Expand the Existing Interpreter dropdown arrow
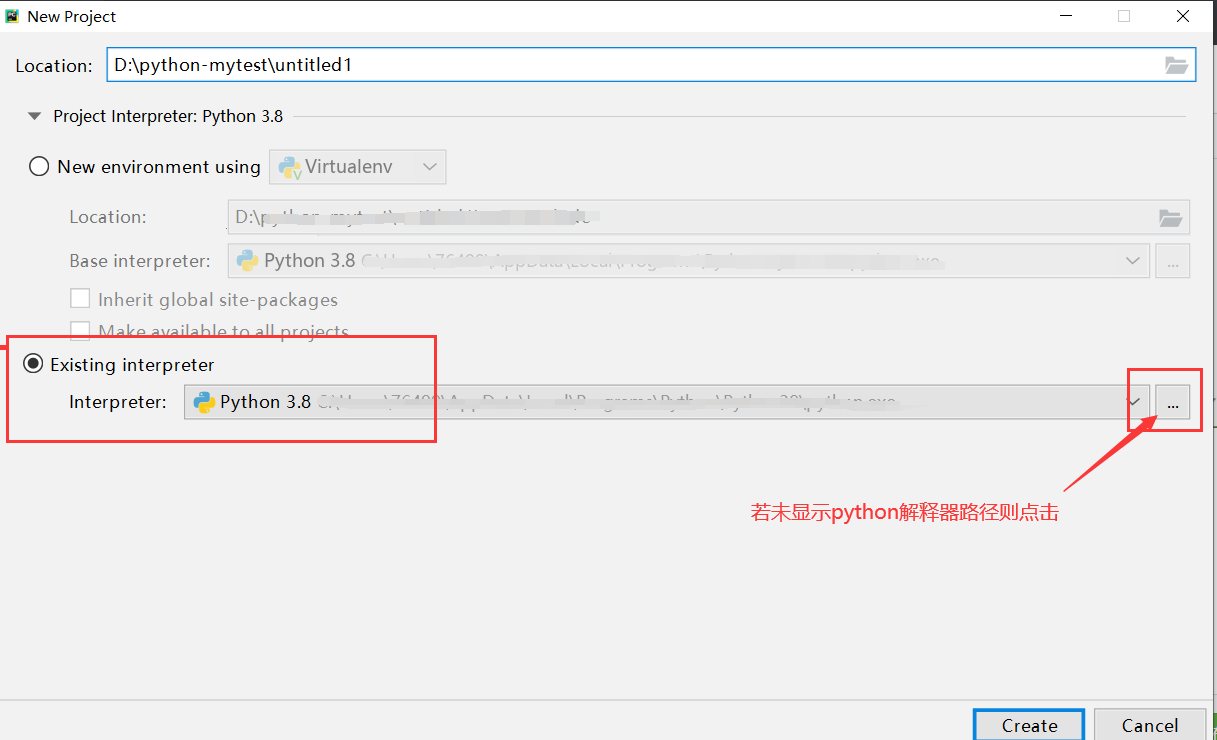1217x740 pixels. pos(1134,402)
